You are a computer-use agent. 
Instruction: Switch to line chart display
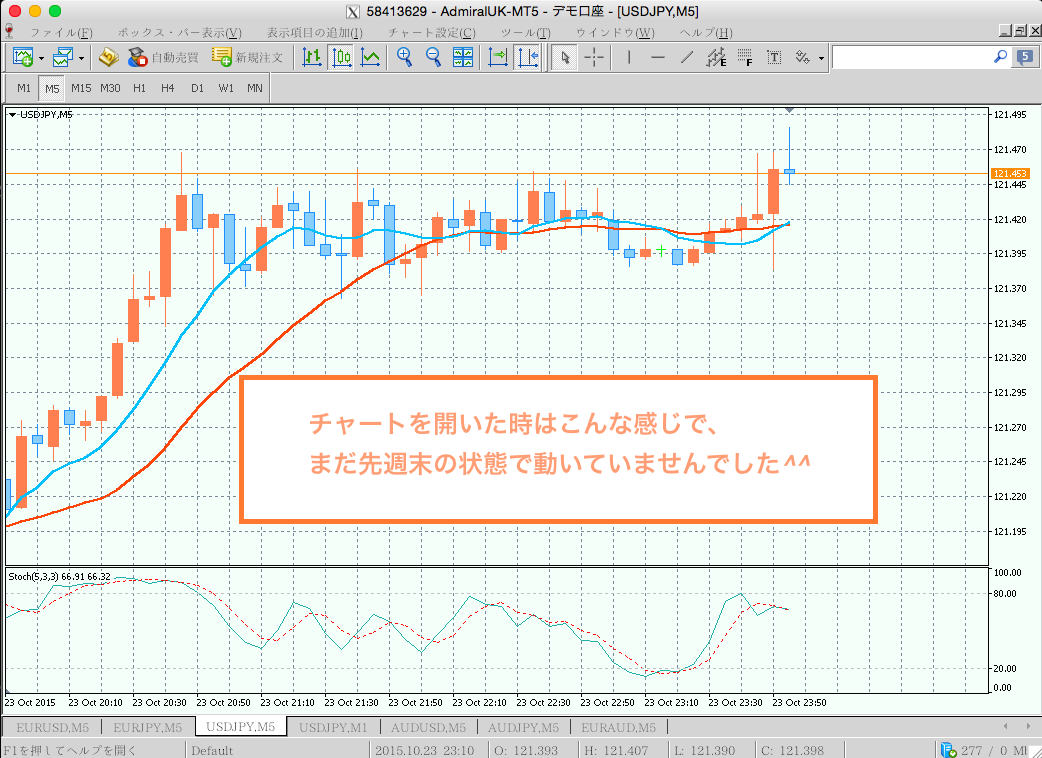pos(369,57)
